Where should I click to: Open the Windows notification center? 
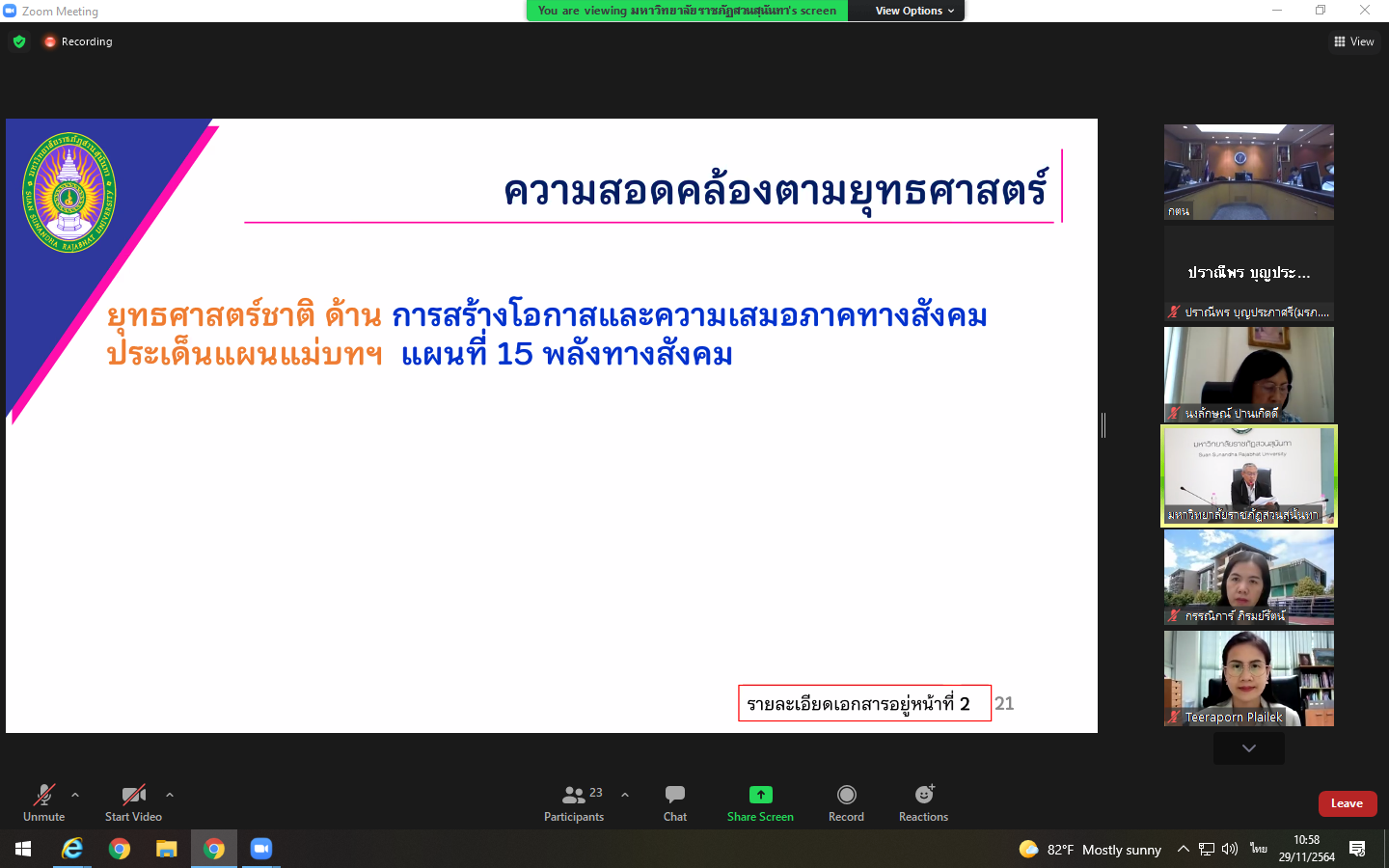[x=1357, y=849]
